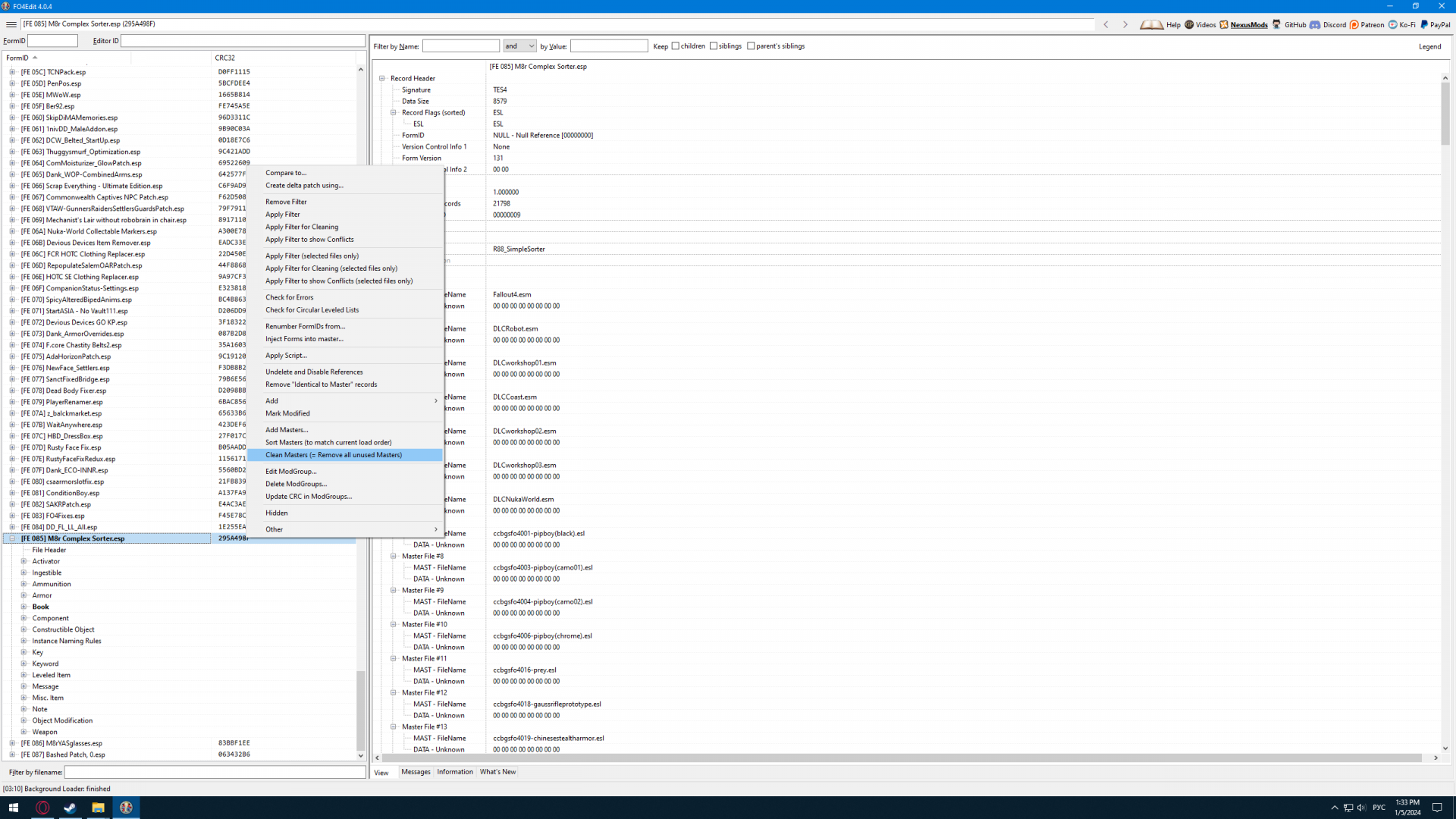Toggle Keep siblings checkbox
Image resolution: width=1456 pixels, height=819 pixels.
(x=714, y=46)
